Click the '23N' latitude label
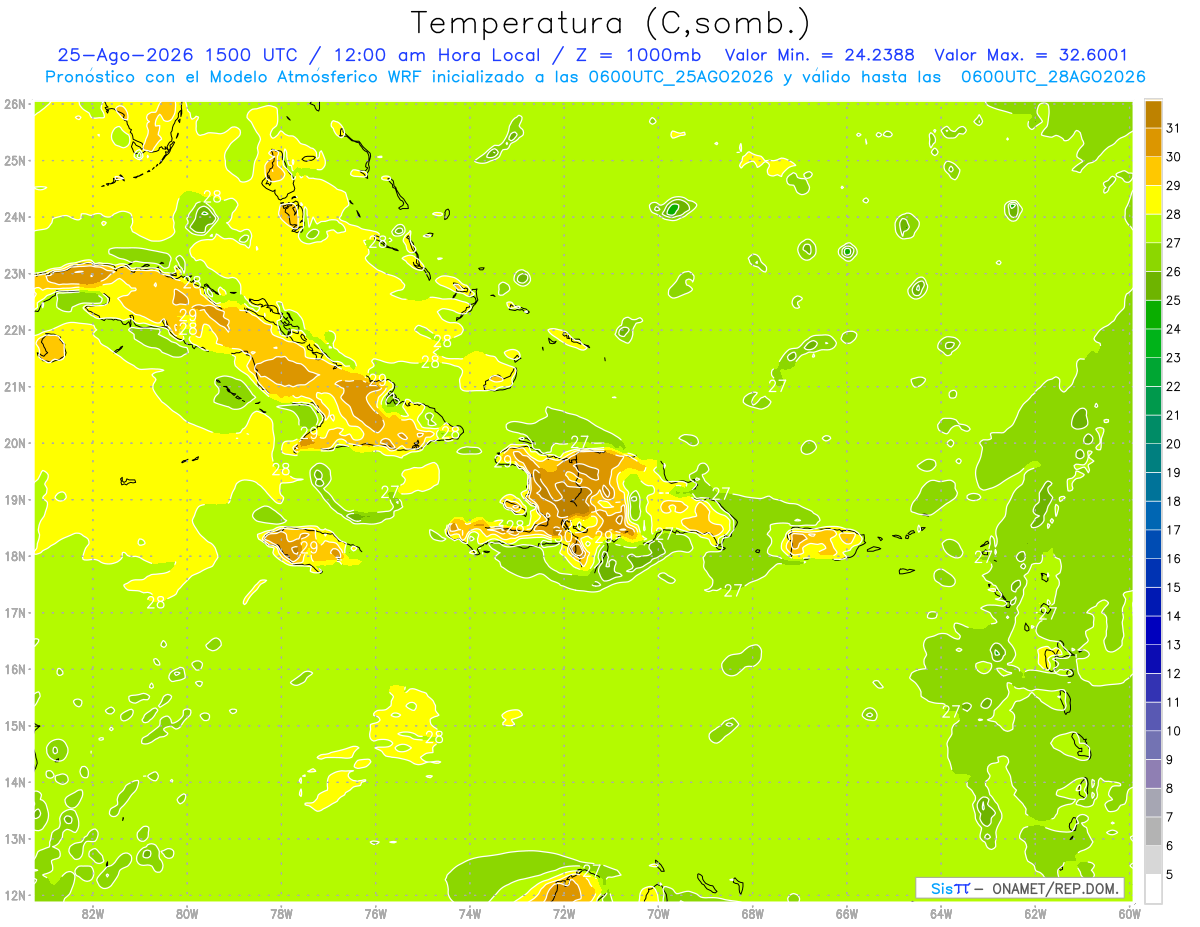This screenshot has width=1200, height=927. (15, 273)
